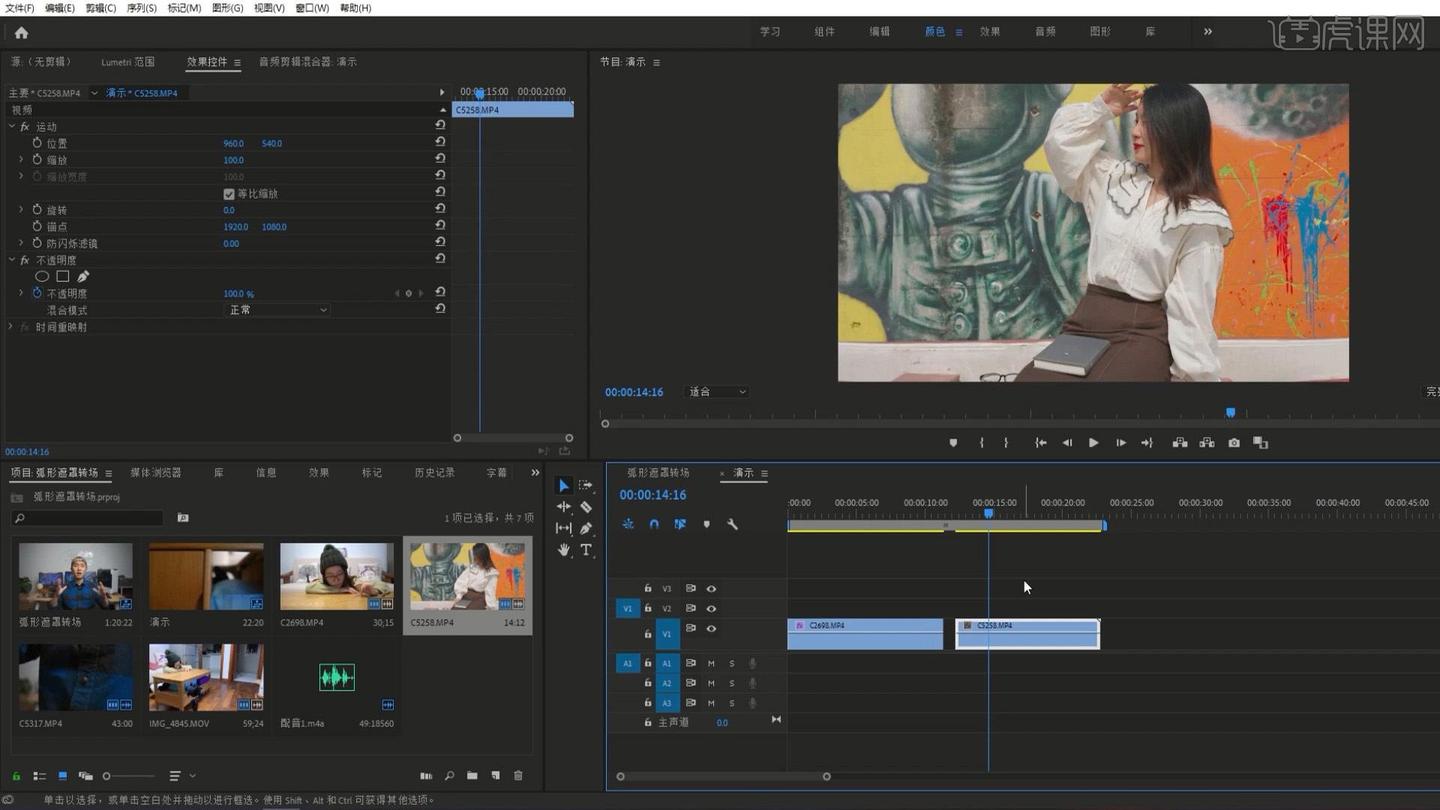Open the 适合 zoom level dropdown

coord(716,392)
